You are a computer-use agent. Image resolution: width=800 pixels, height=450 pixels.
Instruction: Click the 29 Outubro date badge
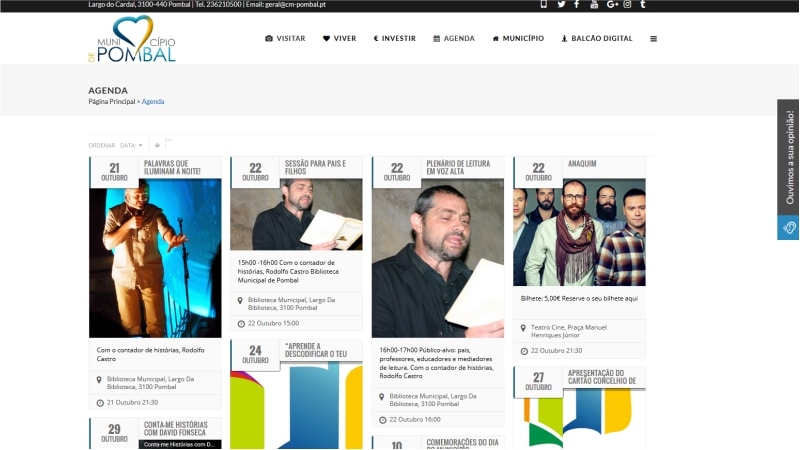[x=114, y=433]
